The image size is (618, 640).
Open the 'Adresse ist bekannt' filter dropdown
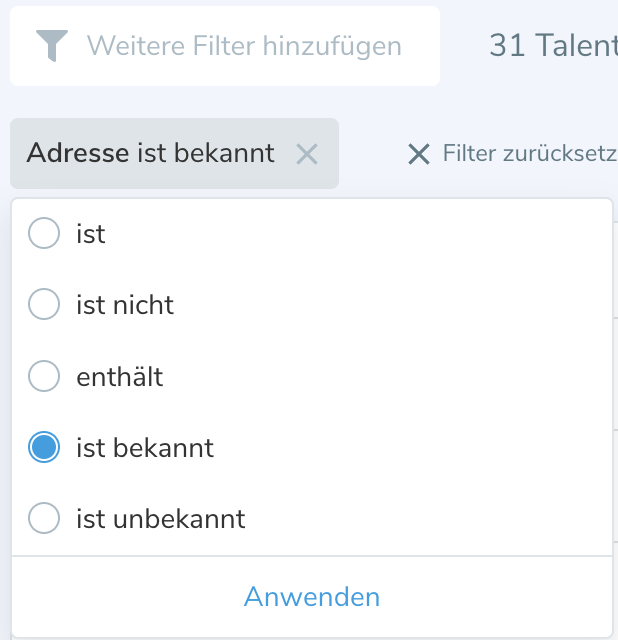click(150, 154)
